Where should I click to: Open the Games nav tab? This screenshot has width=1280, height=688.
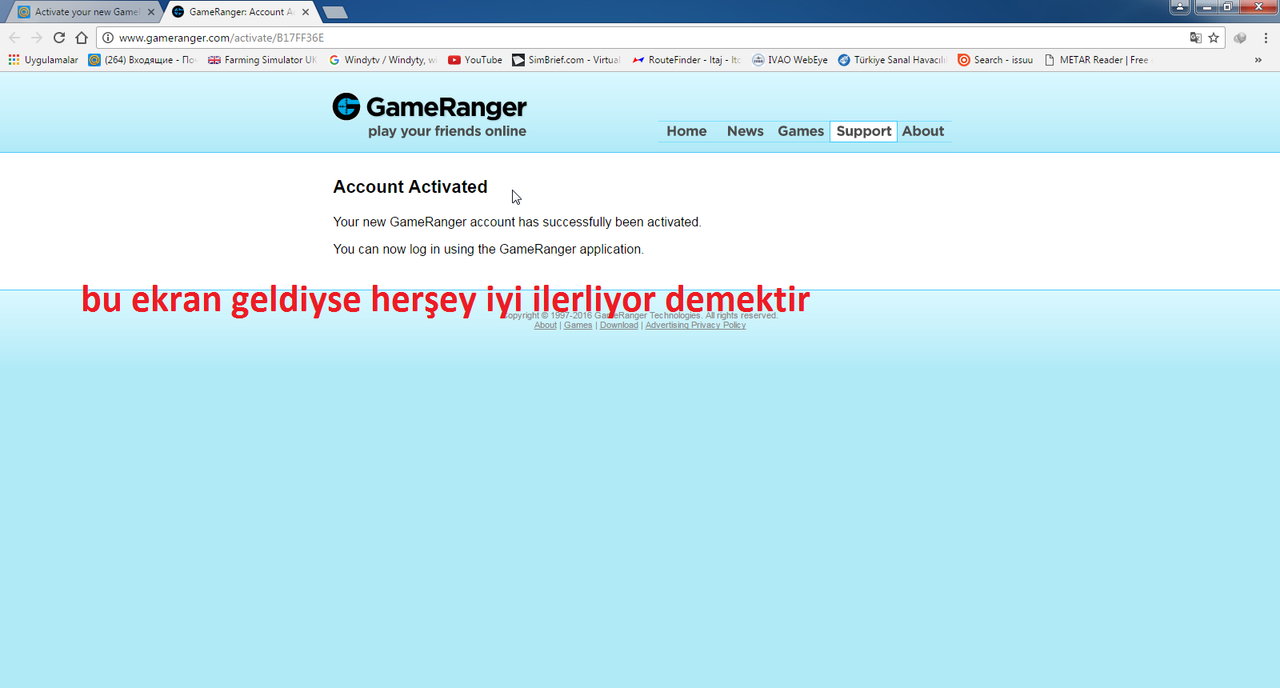(801, 131)
